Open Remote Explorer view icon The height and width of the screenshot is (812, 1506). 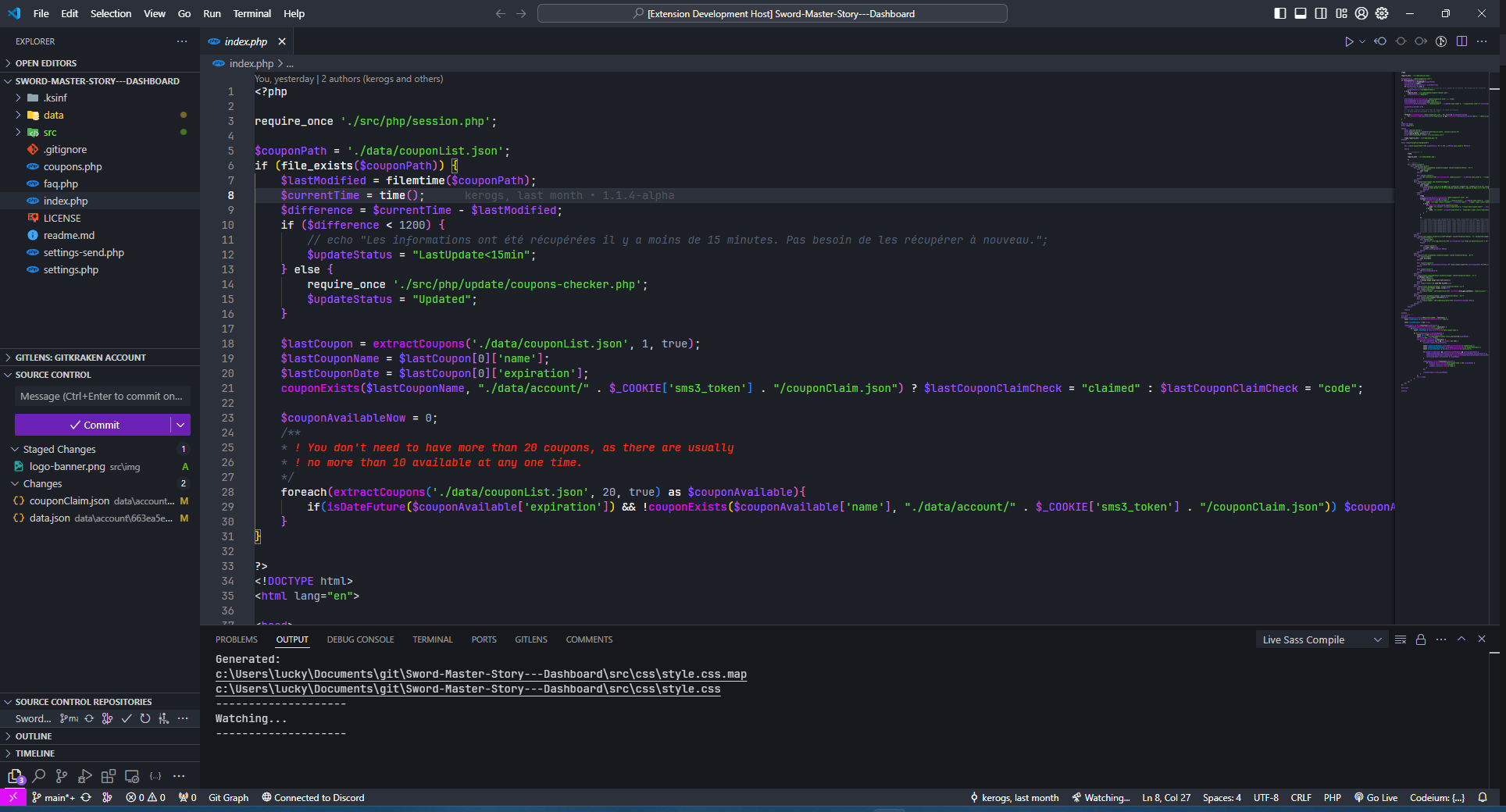pos(132,776)
